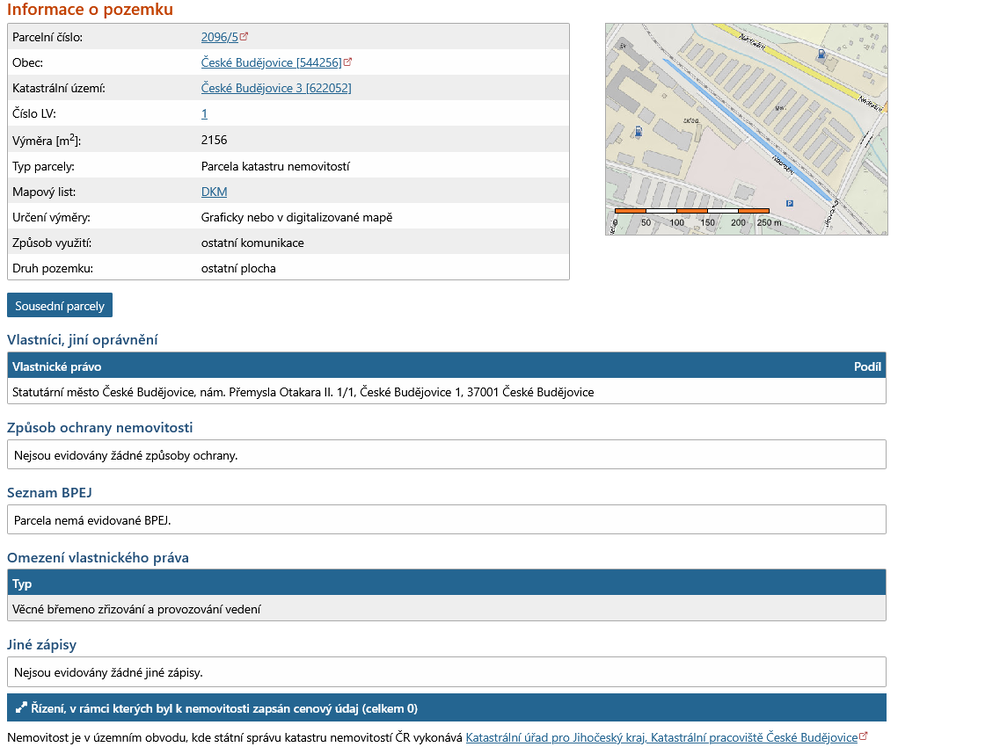Expand the Řízení cenový údaj section
Viewport: 1000px width, 754px height.
[x=446, y=708]
